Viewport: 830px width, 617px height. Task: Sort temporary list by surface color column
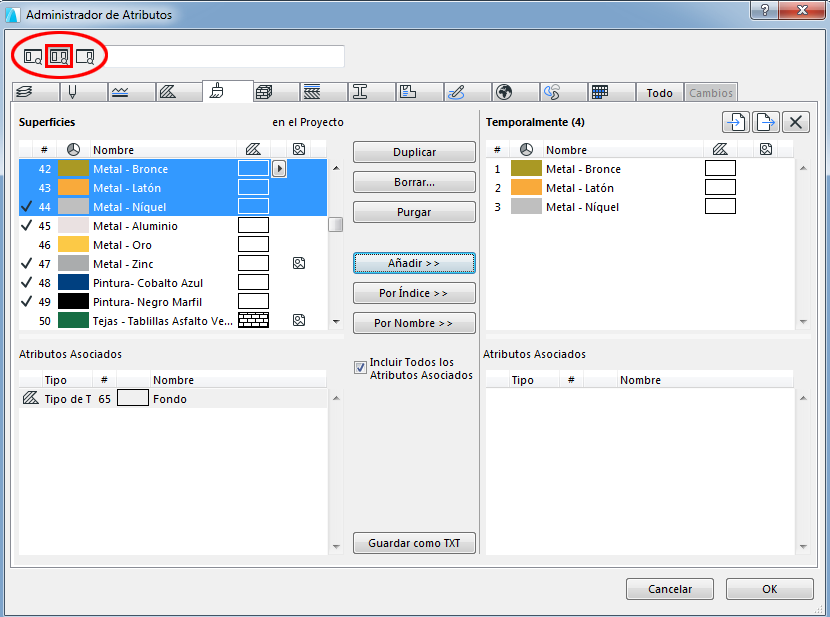(x=526, y=150)
